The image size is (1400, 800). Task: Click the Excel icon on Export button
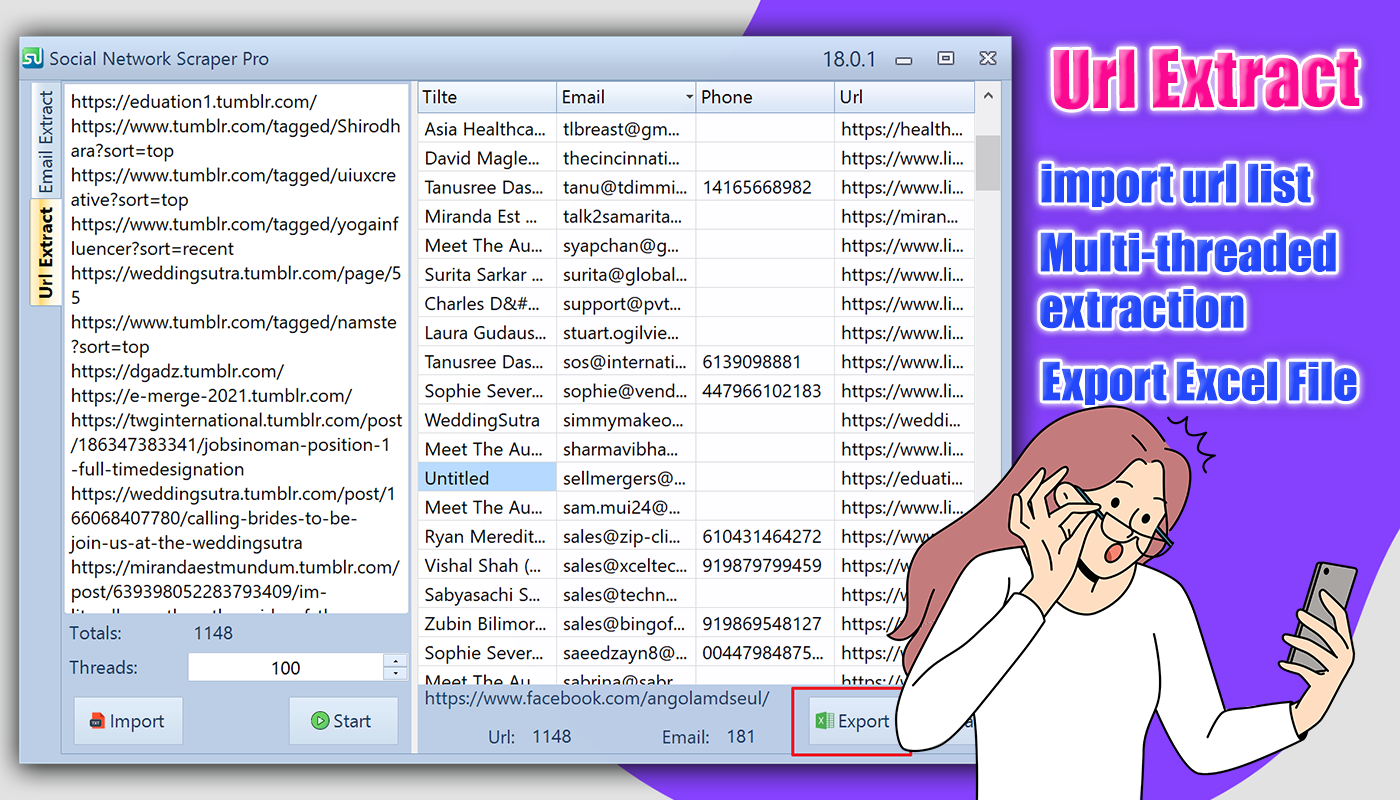pos(824,721)
